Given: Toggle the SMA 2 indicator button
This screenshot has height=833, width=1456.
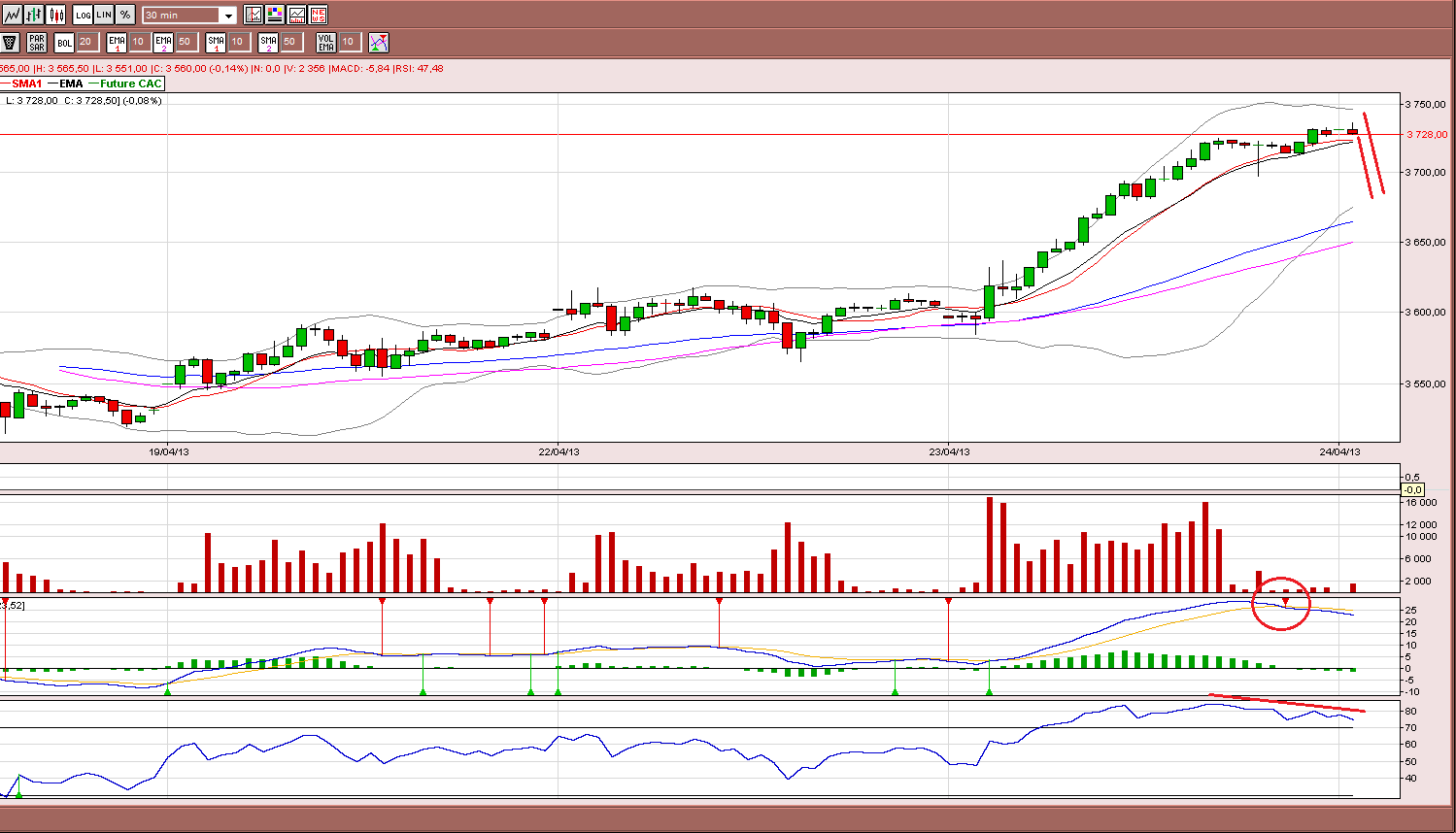Looking at the screenshot, I should pos(268,42).
